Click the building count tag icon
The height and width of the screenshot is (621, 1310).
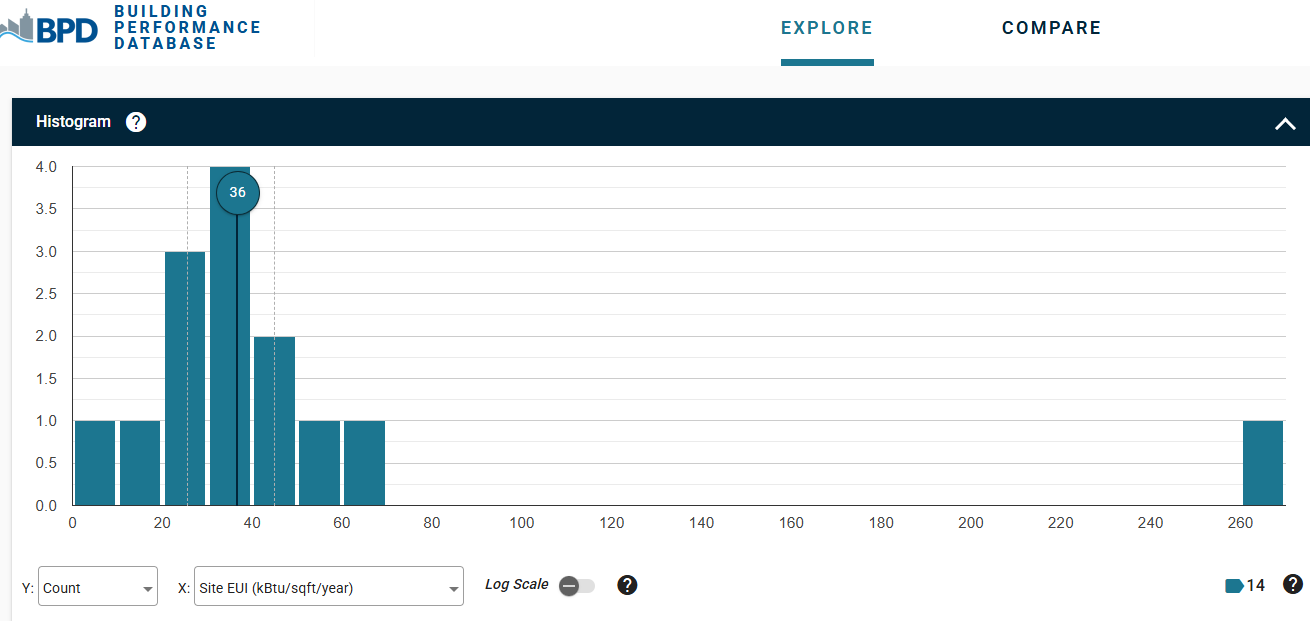[x=1233, y=586]
